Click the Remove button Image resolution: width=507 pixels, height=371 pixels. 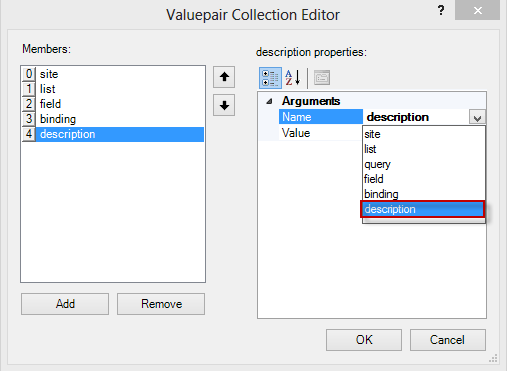click(161, 304)
